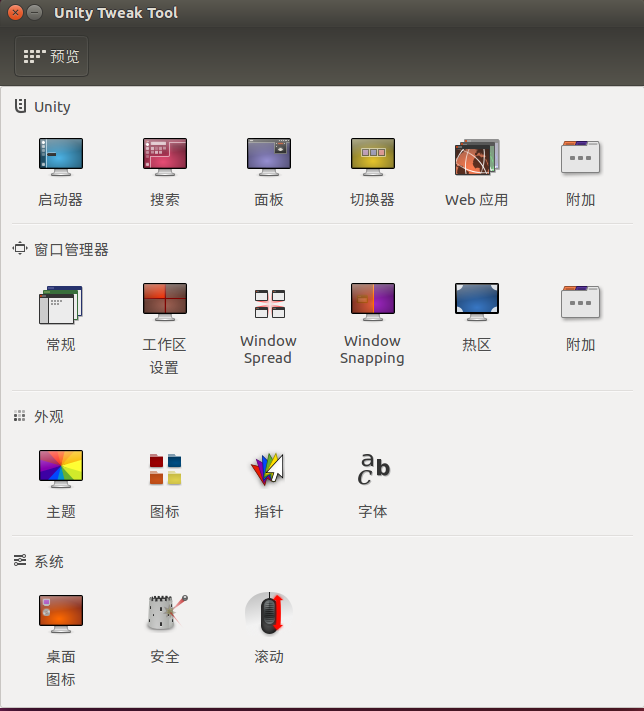Open the 桌面图标 (Desktop Icons) settings
This screenshot has width=644, height=711.
[x=61, y=614]
